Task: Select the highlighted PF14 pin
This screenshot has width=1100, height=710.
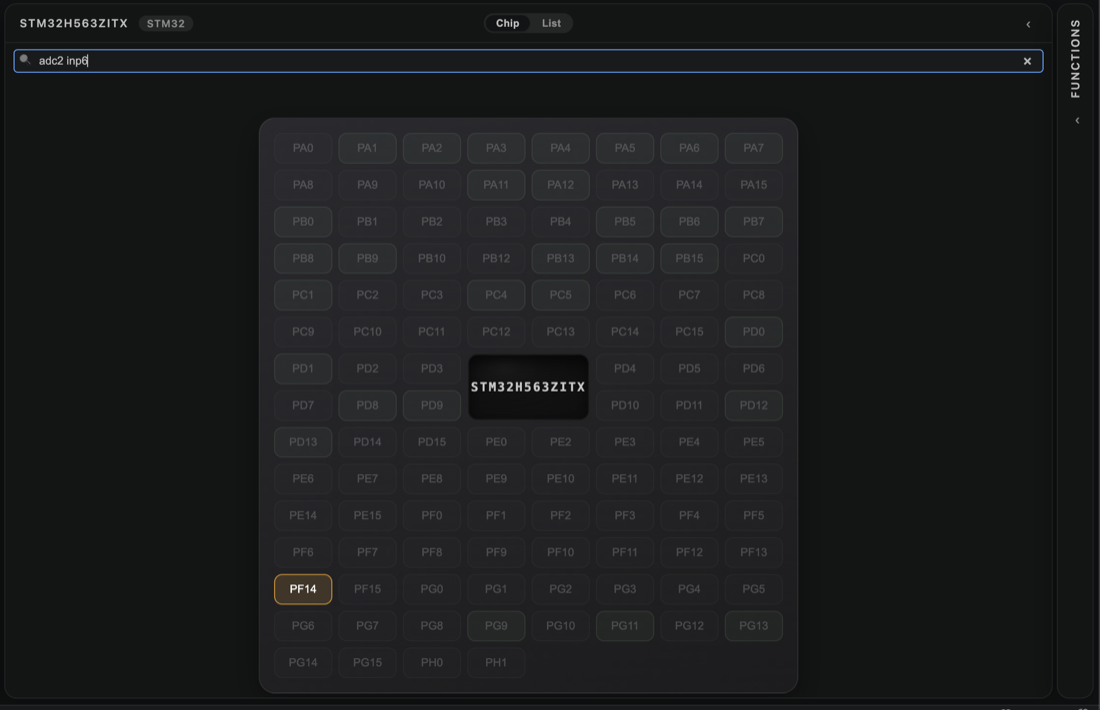Action: 303,589
